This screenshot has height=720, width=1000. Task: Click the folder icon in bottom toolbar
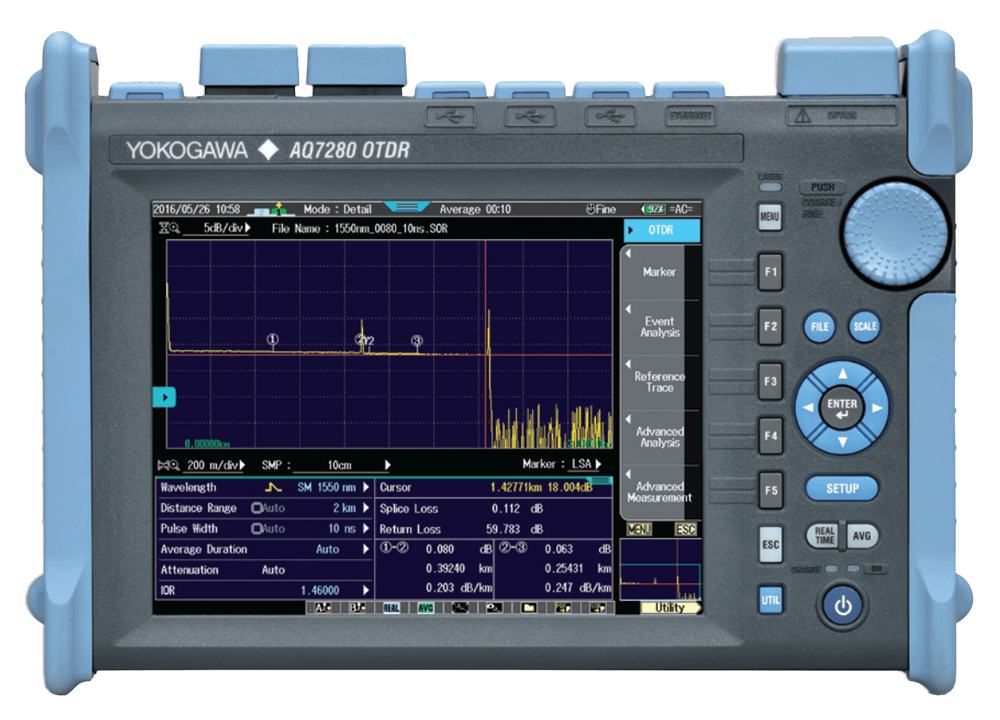[x=529, y=607]
